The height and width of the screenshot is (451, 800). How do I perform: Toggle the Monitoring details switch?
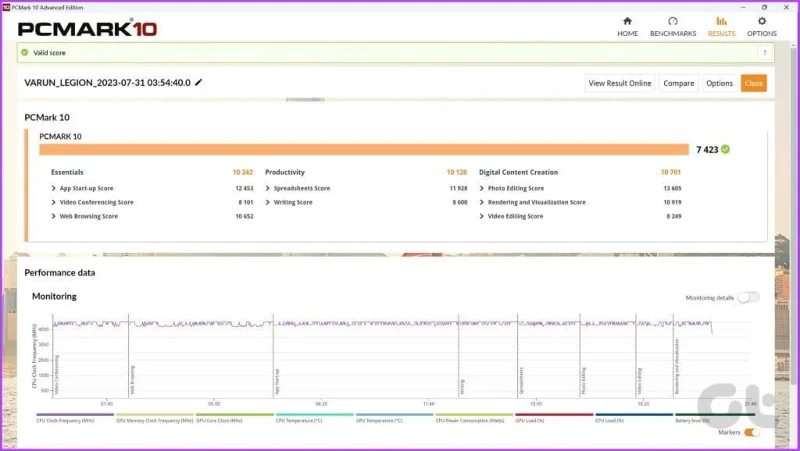748,297
